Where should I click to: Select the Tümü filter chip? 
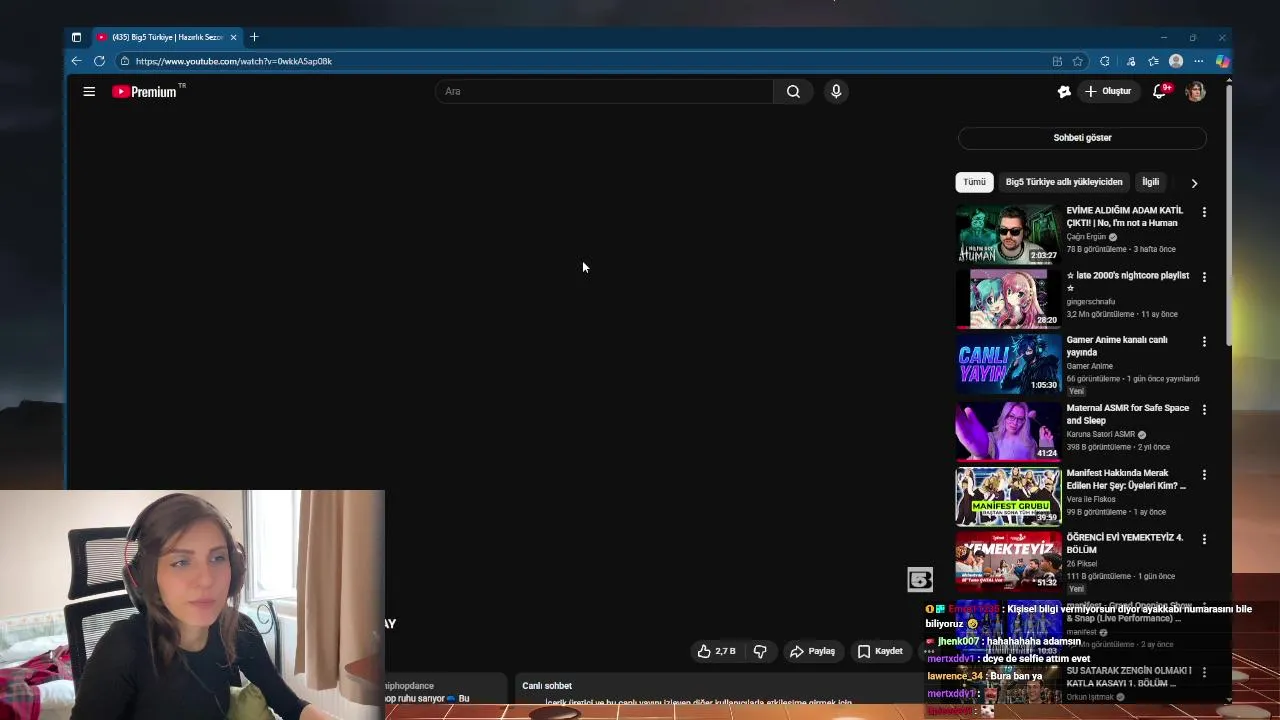coord(974,182)
